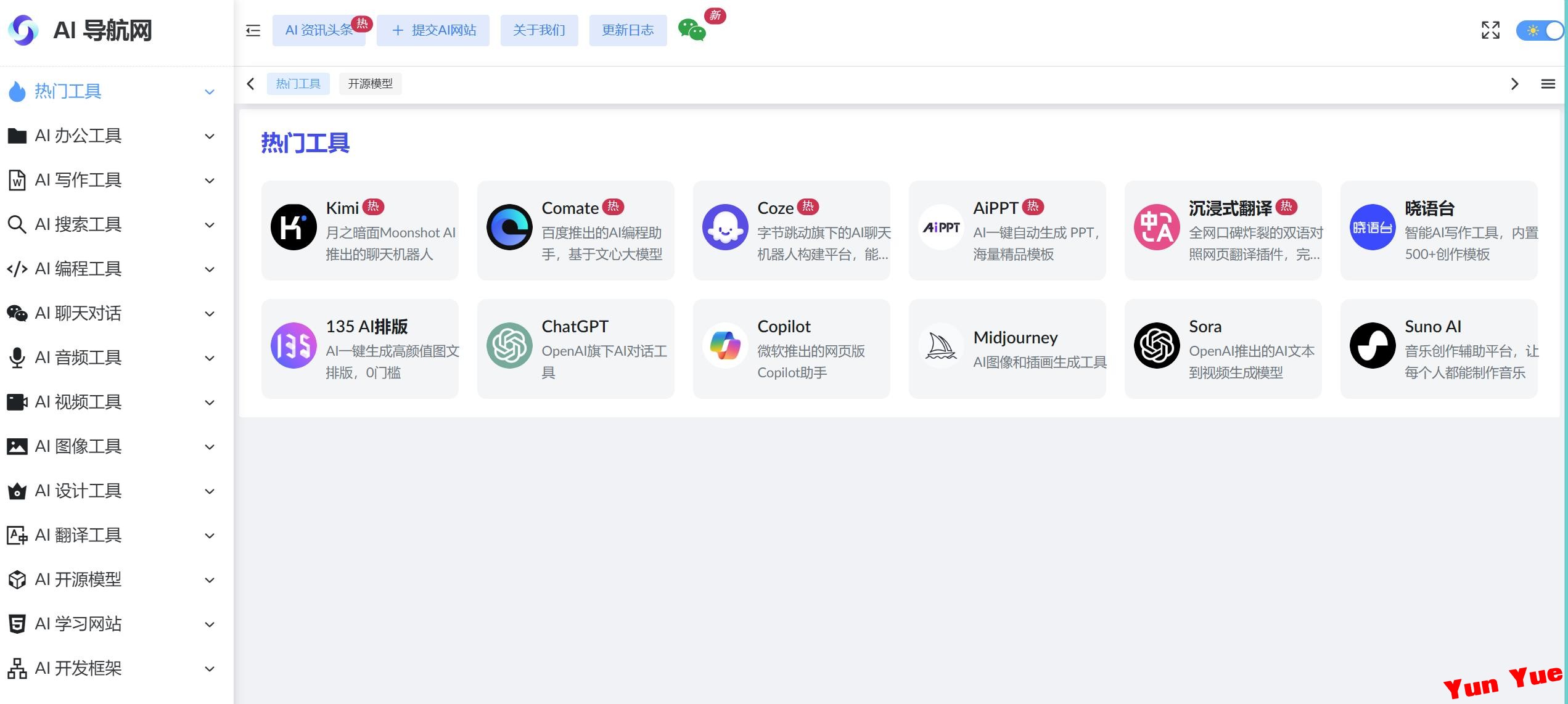Click the Copilot colorful logo icon

point(725,346)
